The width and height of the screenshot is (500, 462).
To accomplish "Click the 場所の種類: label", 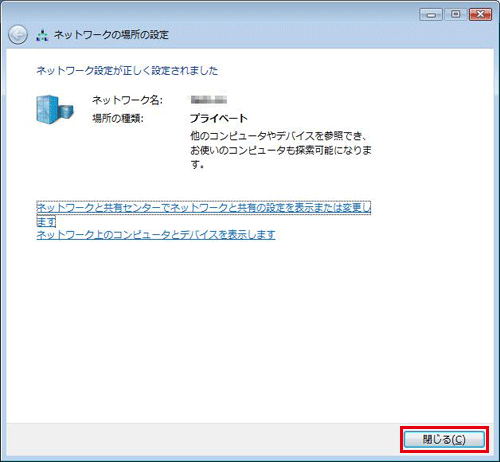I will (118, 118).
